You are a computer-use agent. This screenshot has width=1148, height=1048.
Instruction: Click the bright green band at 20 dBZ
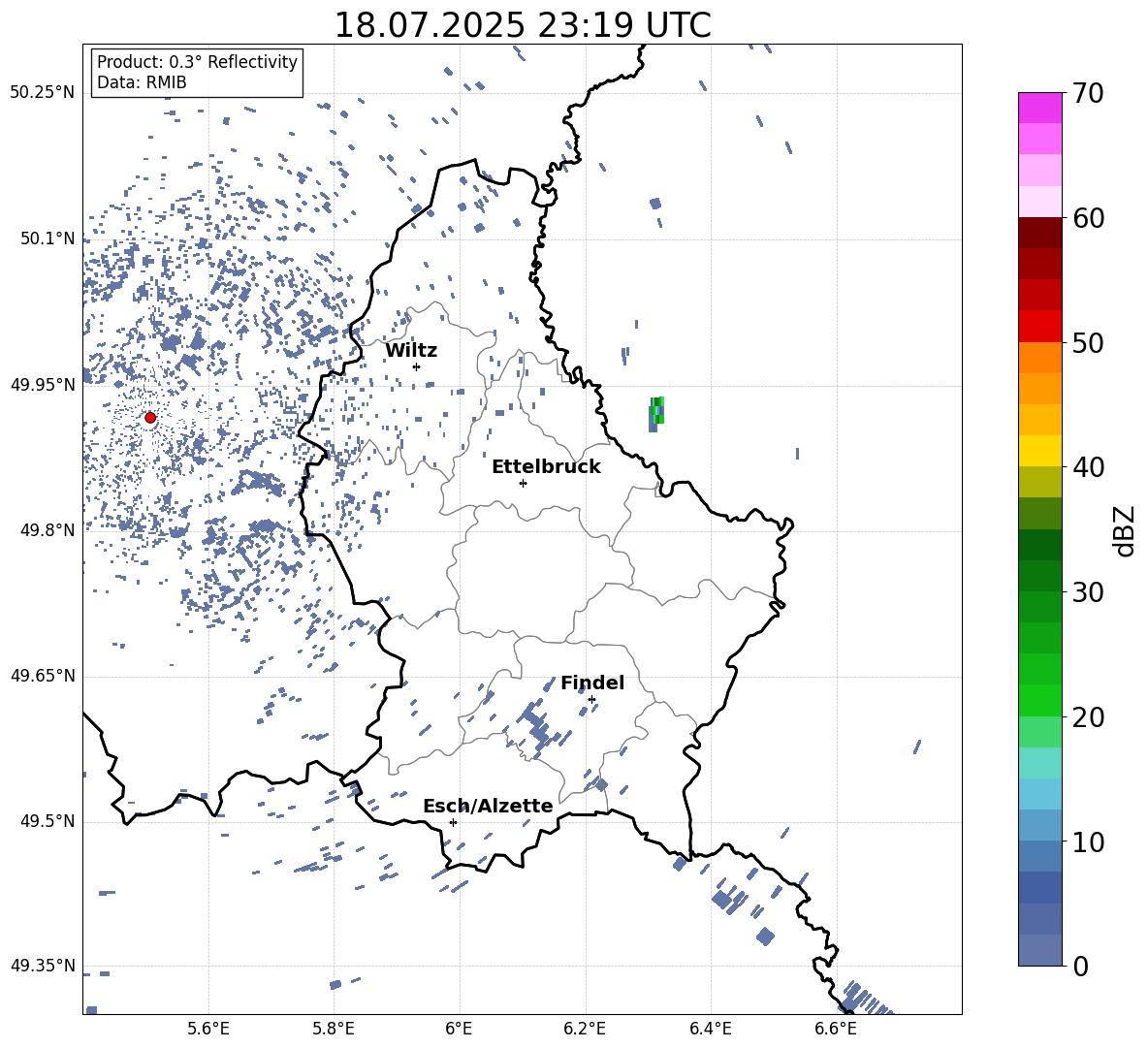[1040, 700]
